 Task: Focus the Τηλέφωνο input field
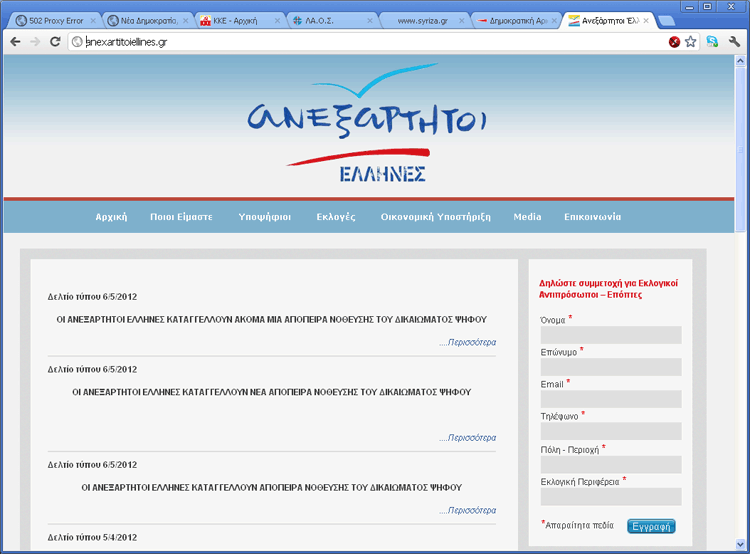click(x=611, y=431)
